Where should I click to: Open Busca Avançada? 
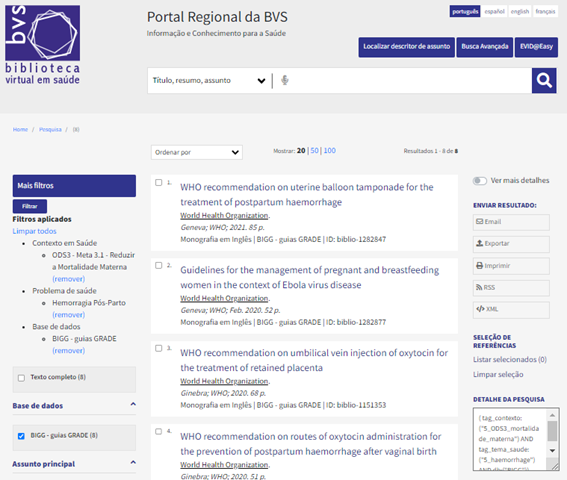coord(485,47)
